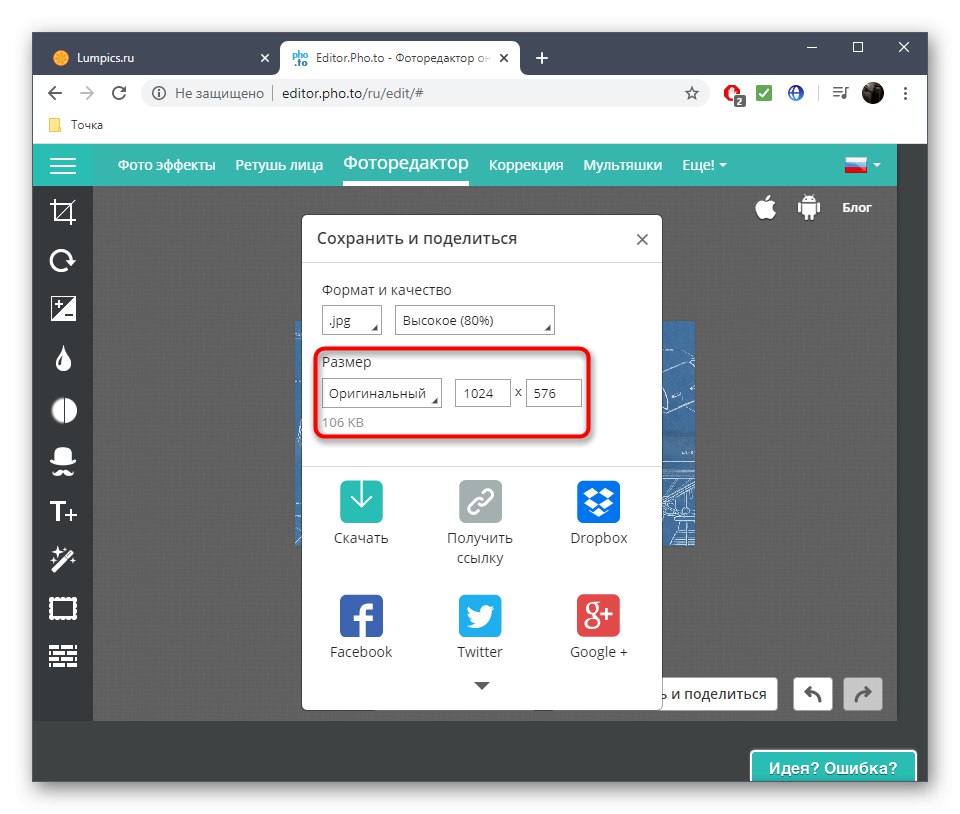Click the width field showing 1024
960x814 pixels.
point(482,393)
